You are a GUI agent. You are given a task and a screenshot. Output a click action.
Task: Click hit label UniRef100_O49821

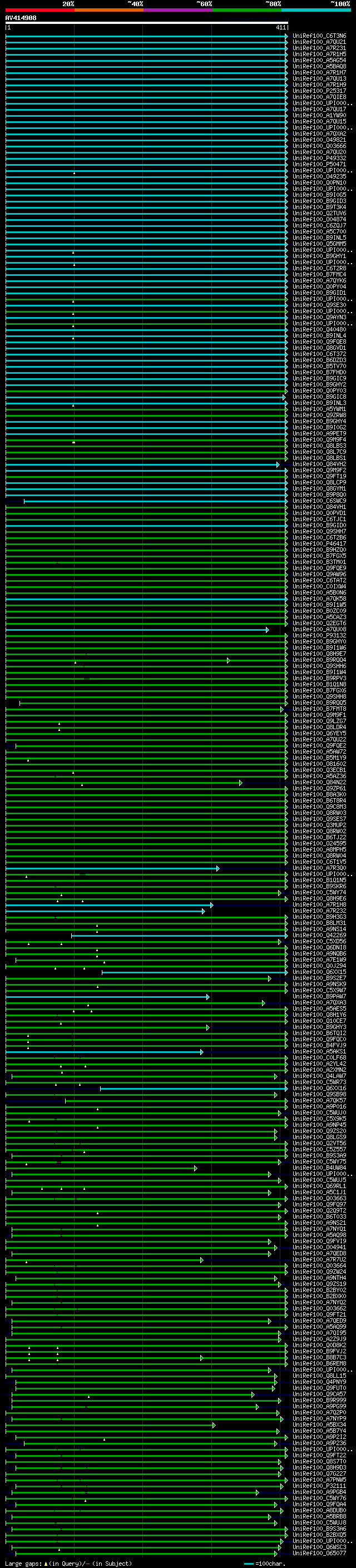319,140
